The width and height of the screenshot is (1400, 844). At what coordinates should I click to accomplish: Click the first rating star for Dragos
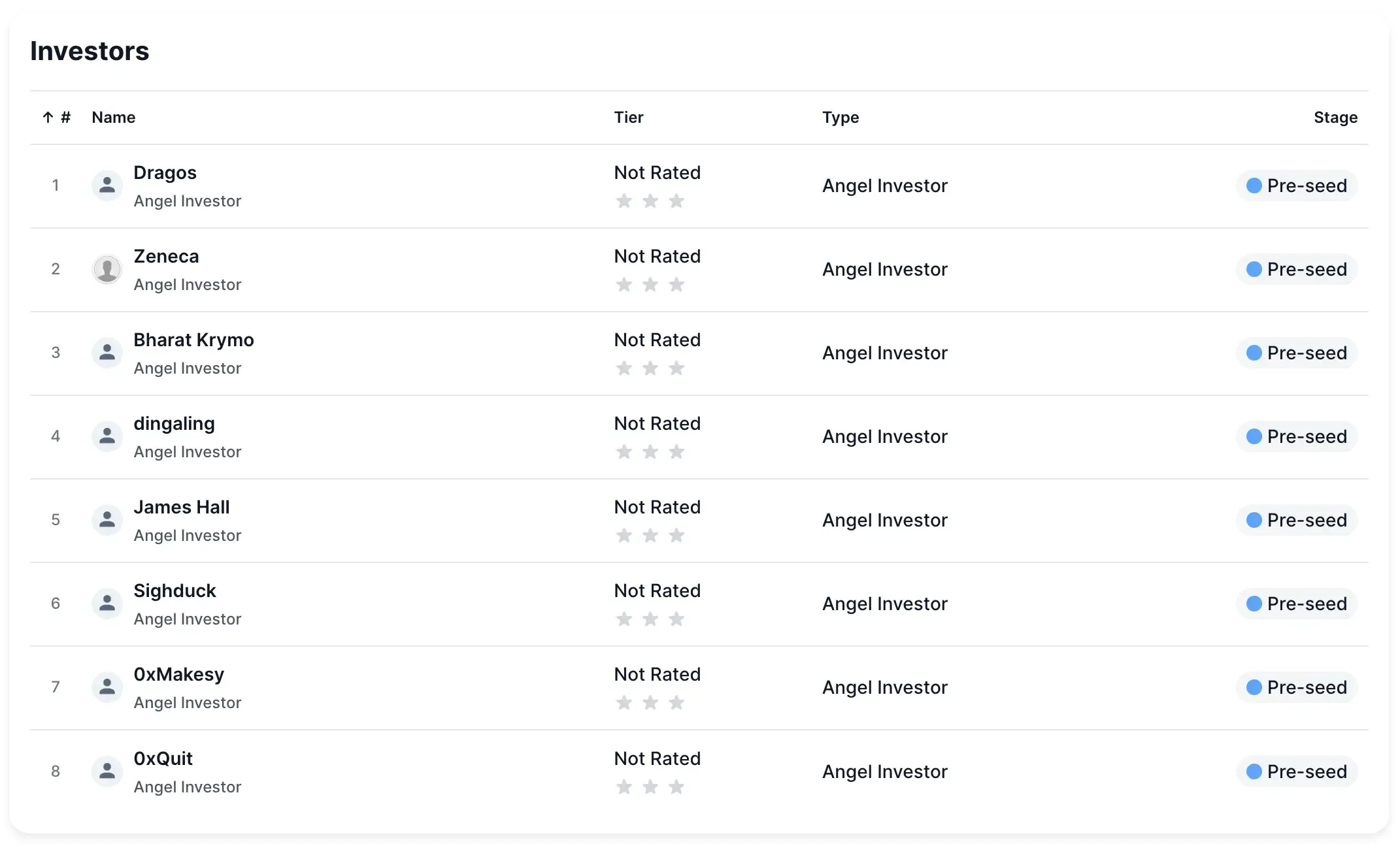click(624, 201)
